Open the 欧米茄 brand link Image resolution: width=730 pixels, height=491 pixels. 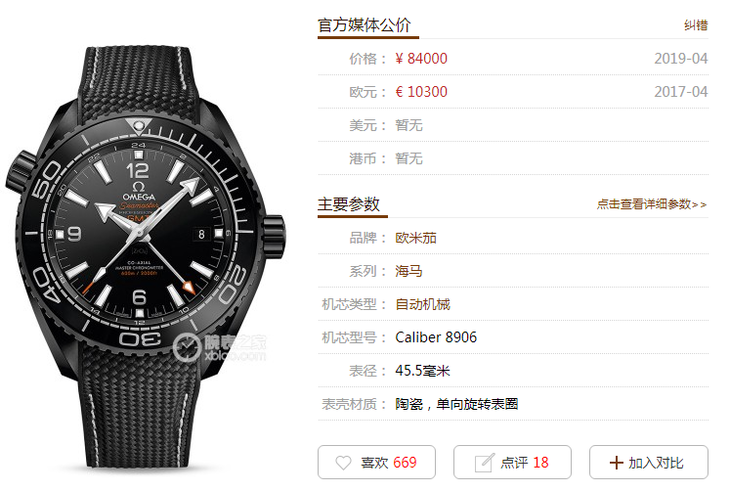[416, 238]
